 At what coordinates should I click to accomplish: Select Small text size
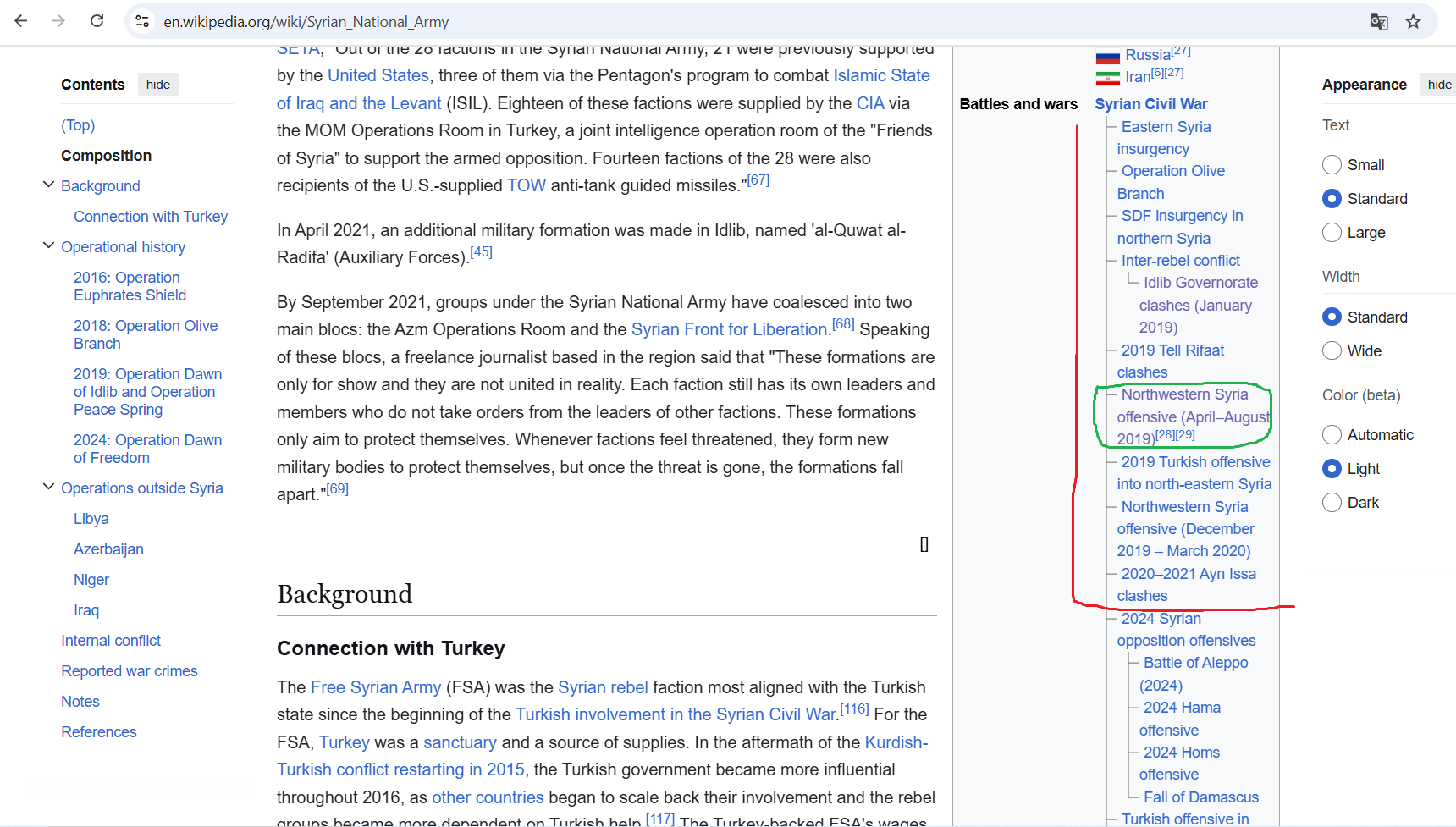coord(1332,164)
